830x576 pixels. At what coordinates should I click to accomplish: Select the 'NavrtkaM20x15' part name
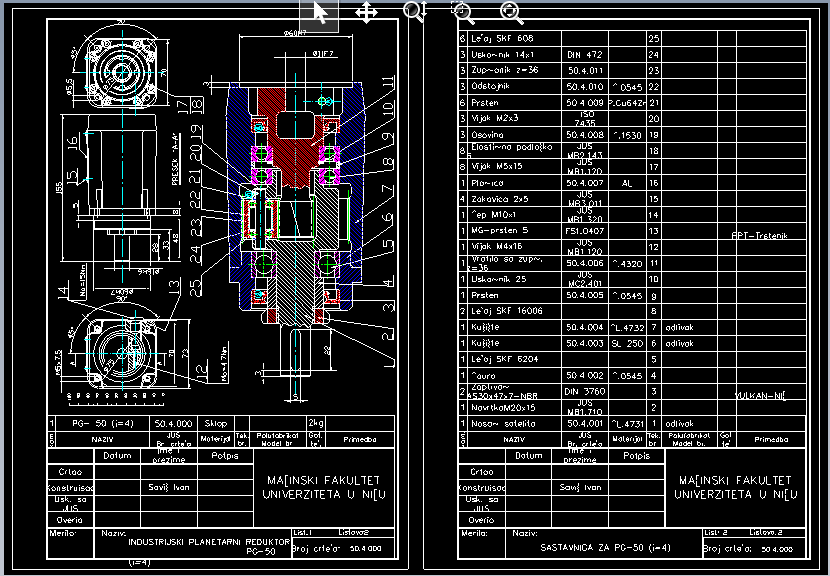503,408
